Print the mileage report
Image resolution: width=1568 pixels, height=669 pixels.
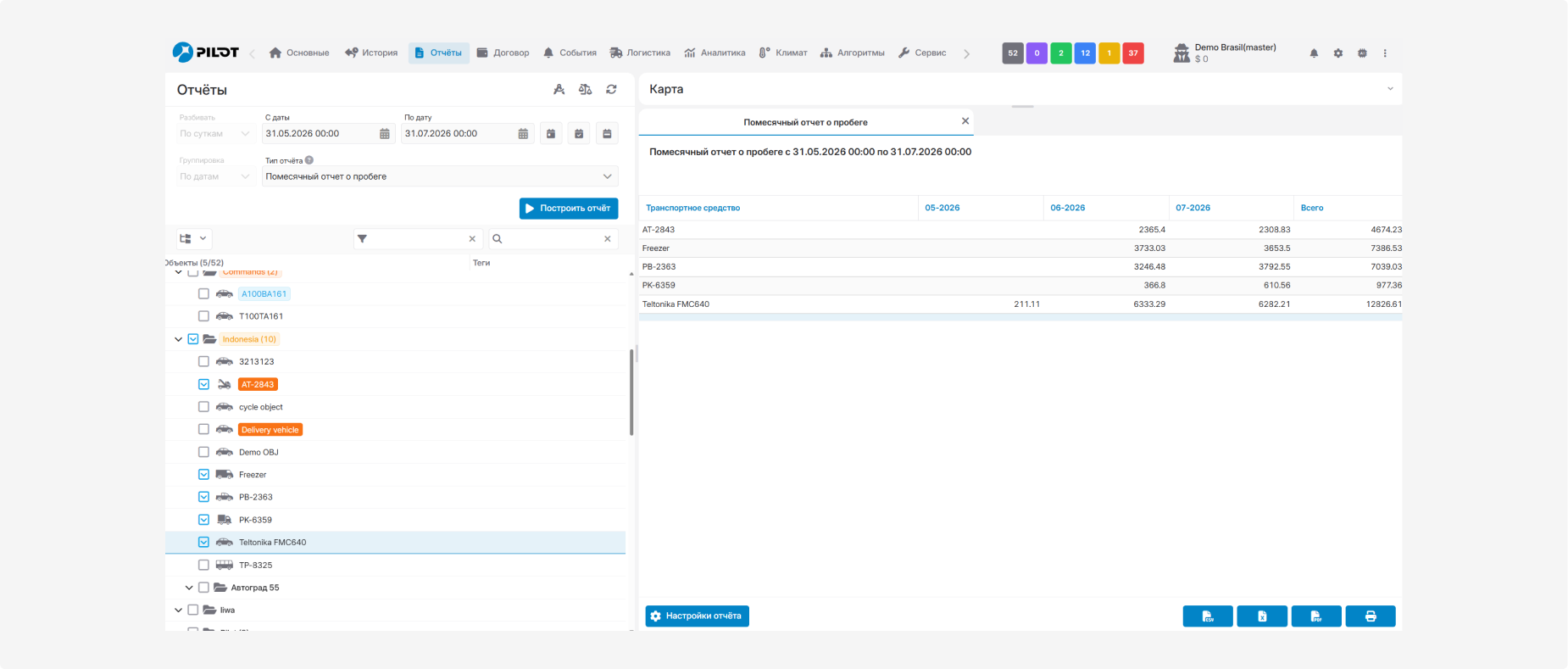(1371, 616)
